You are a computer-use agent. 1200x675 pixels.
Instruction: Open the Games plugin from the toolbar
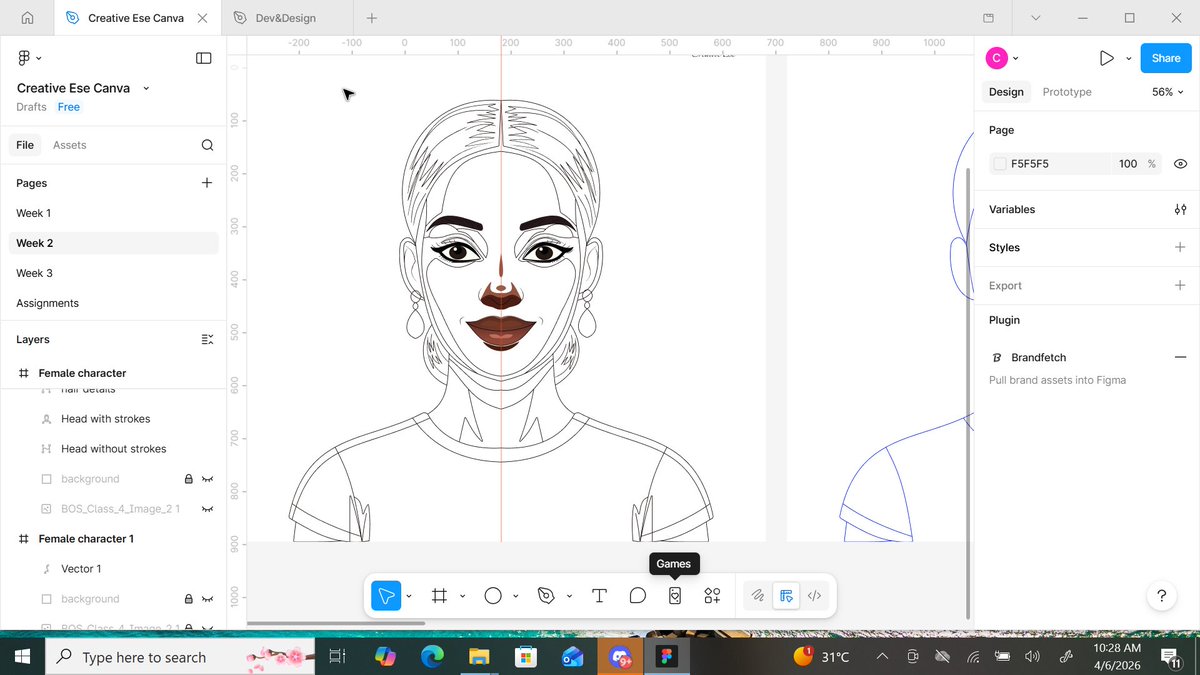[x=675, y=595]
